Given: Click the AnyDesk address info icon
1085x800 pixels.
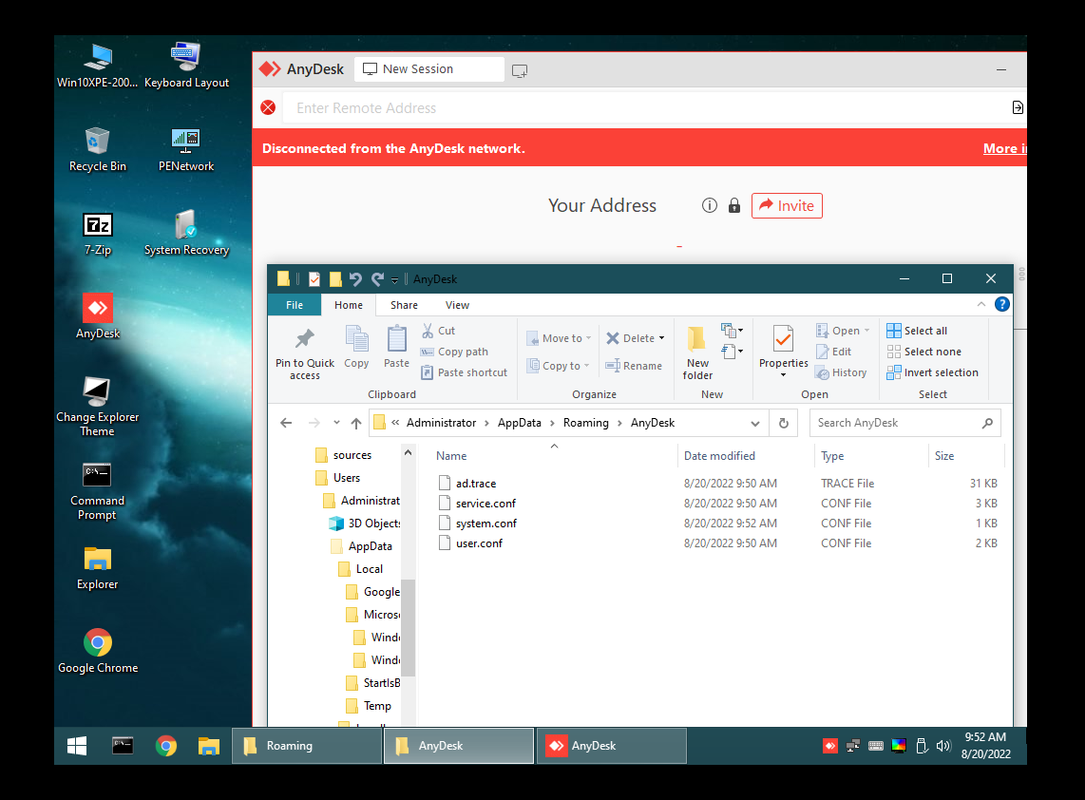Looking at the screenshot, I should (x=709, y=206).
